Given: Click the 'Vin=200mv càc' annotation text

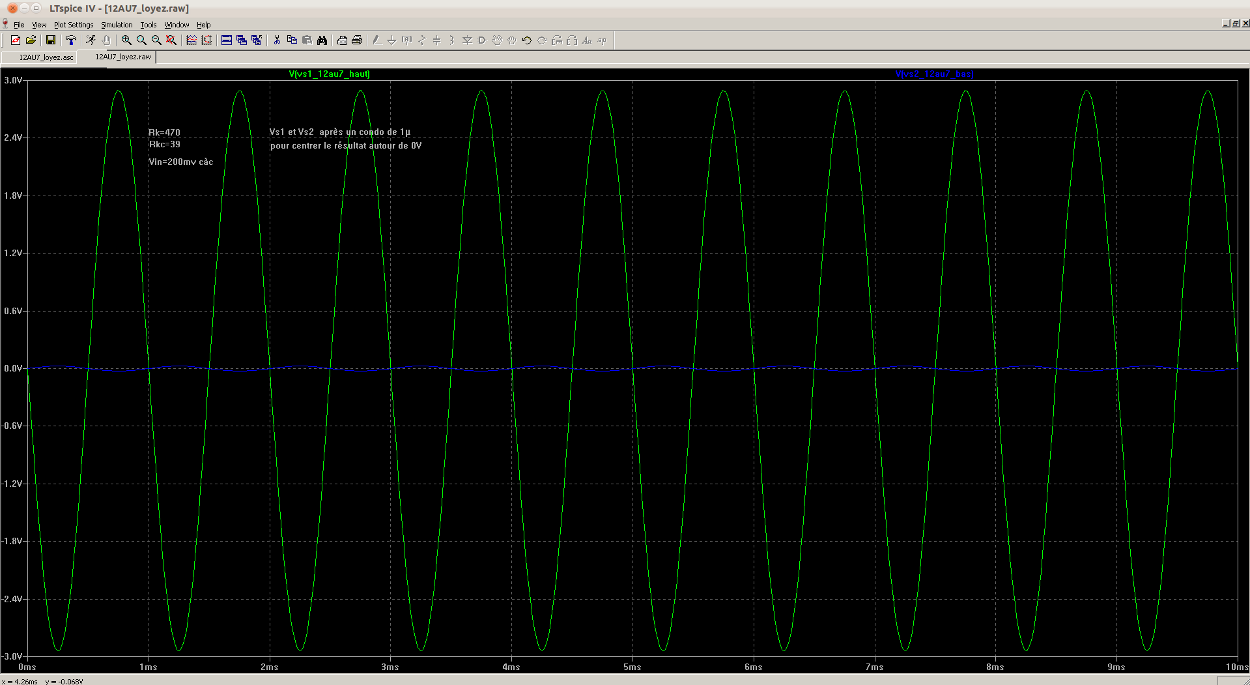Looking at the screenshot, I should click(x=181, y=160).
